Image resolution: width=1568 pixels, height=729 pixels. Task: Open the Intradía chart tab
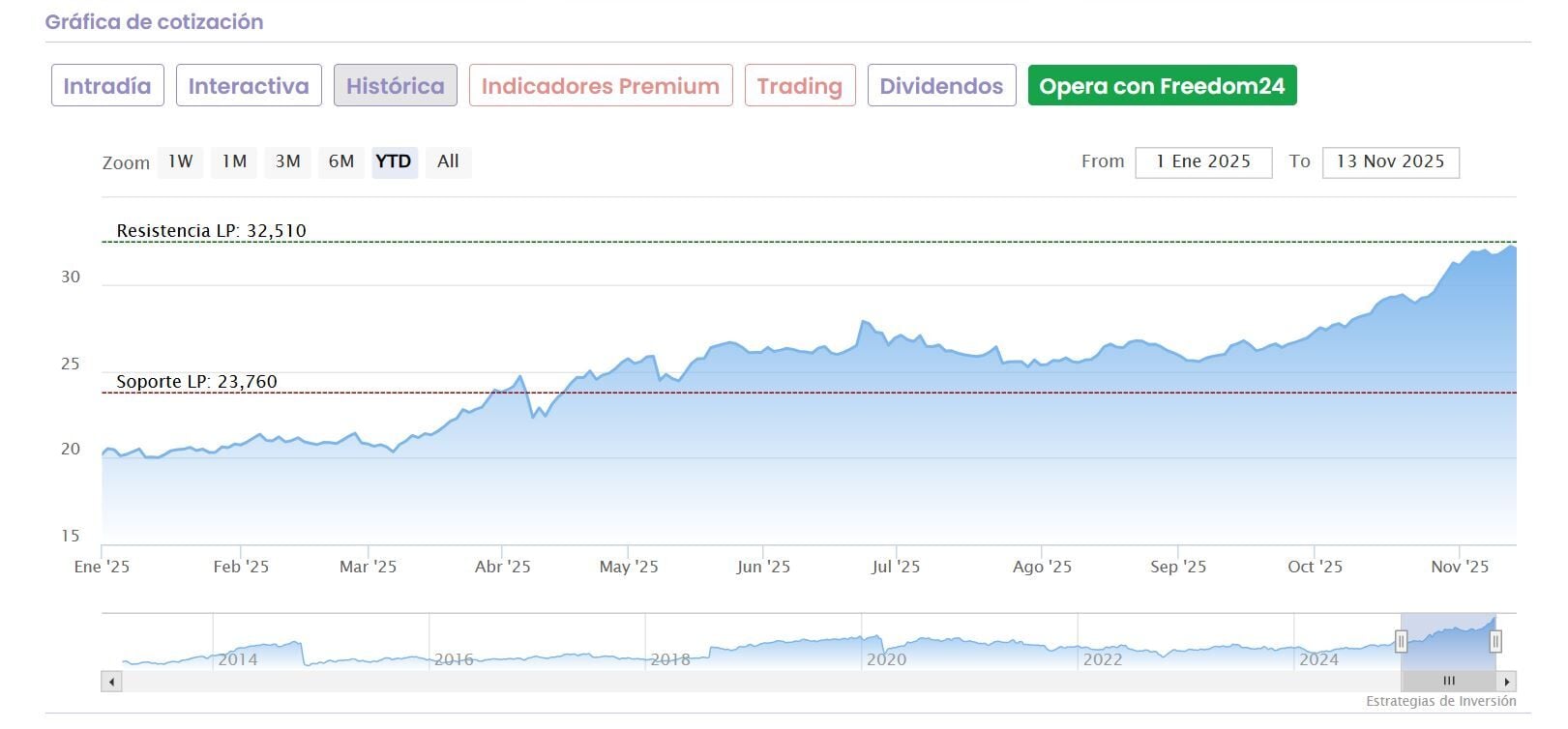click(x=107, y=86)
